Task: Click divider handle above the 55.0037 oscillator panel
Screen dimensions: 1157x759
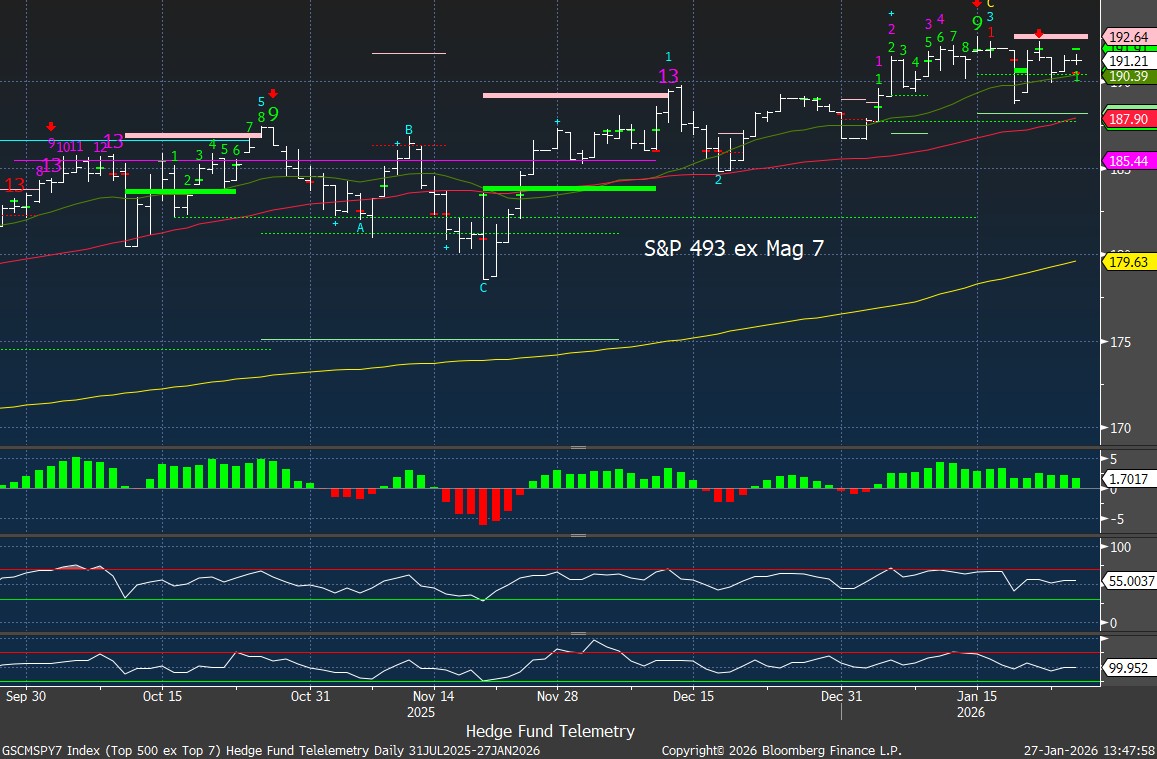Action: click(x=578, y=536)
